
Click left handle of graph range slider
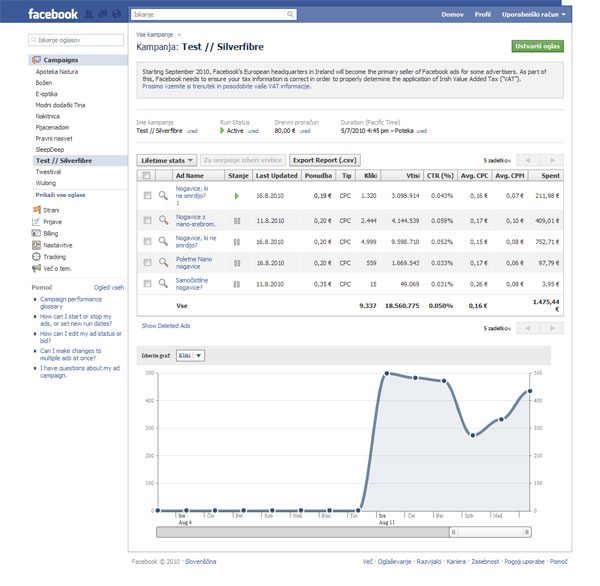tap(453, 532)
